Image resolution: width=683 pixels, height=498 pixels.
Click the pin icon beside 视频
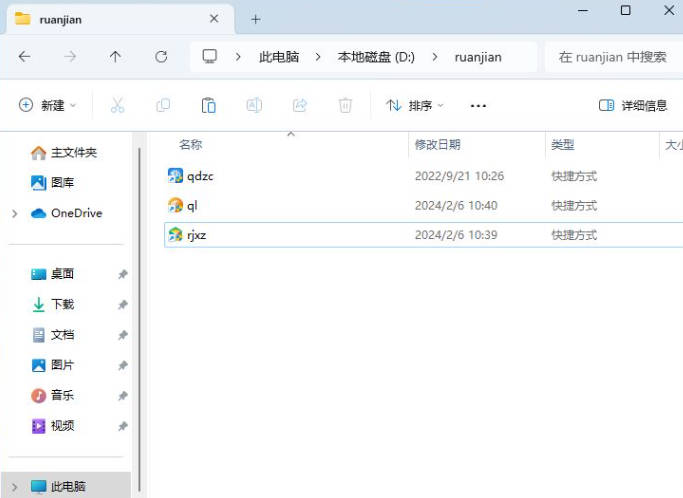tap(122, 426)
